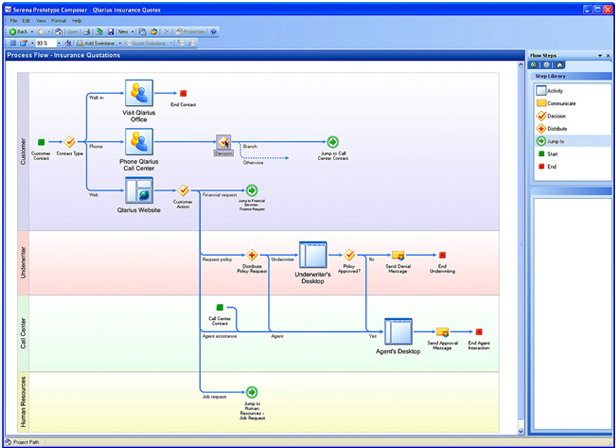Open the View menu
The height and width of the screenshot is (448, 616).
click(41, 21)
